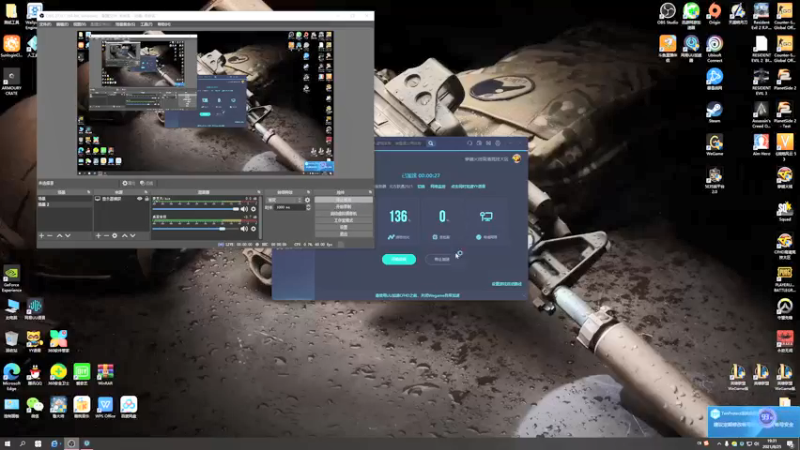Open Ubisoft Connect desktop shortcut

(x=714, y=49)
